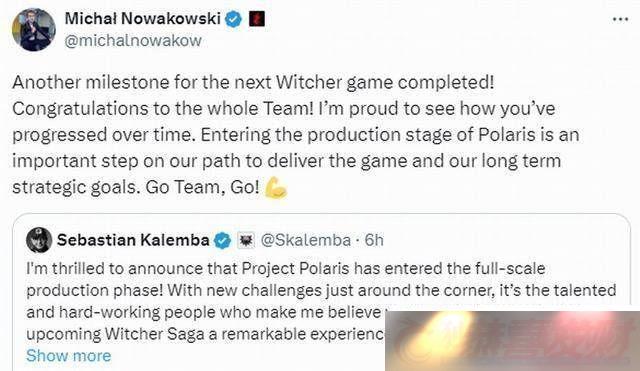Click the blurred image overlay thumbnail
640x371 pixels.
pos(513,341)
